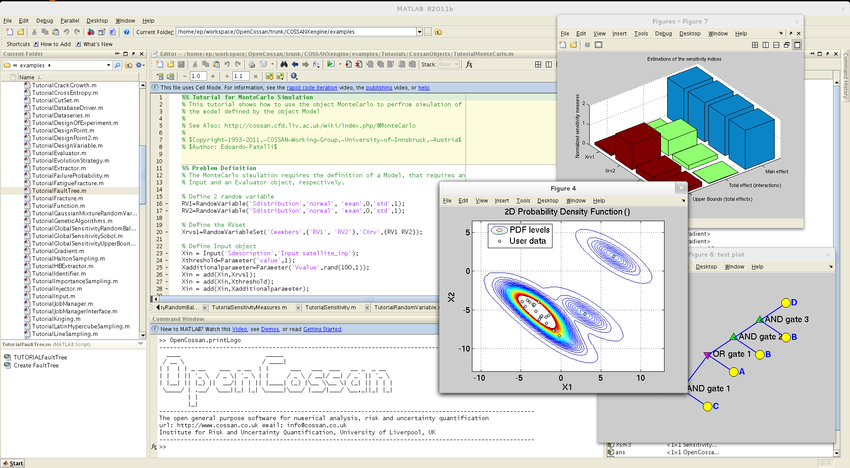
Task: Toggle the file-type column header checkbox beside Name
Action: 12,77
